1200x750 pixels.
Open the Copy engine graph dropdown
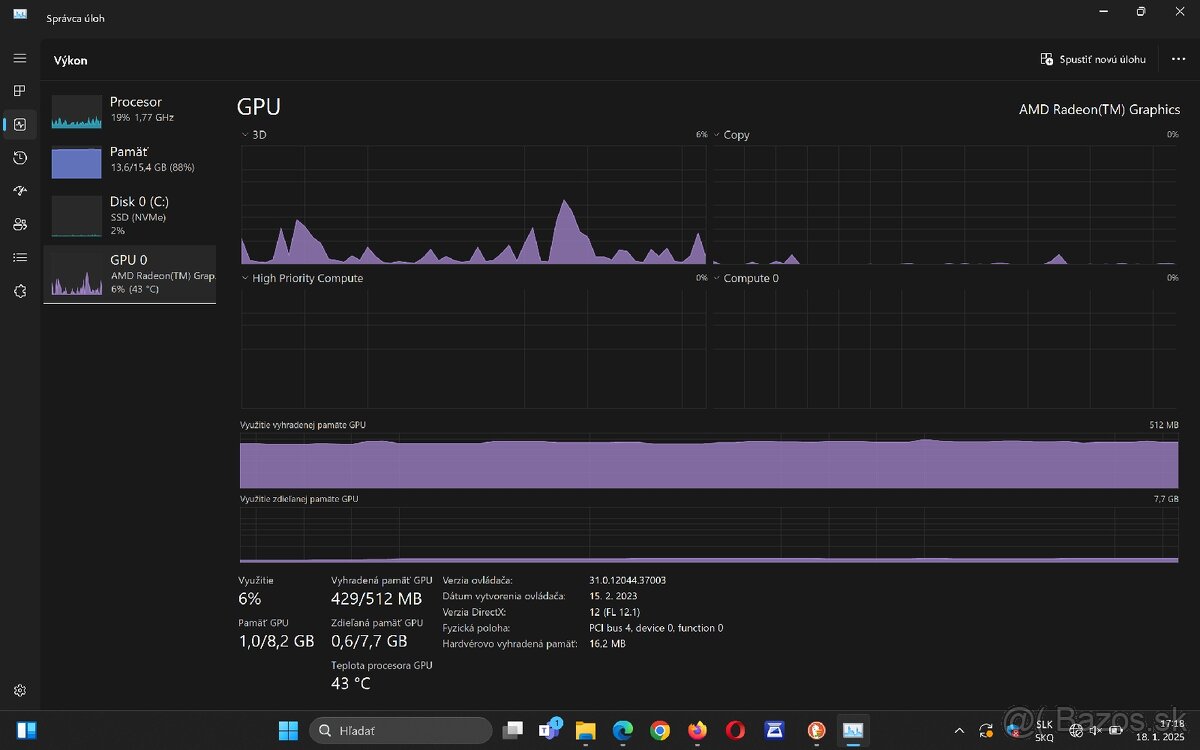pyautogui.click(x=718, y=135)
